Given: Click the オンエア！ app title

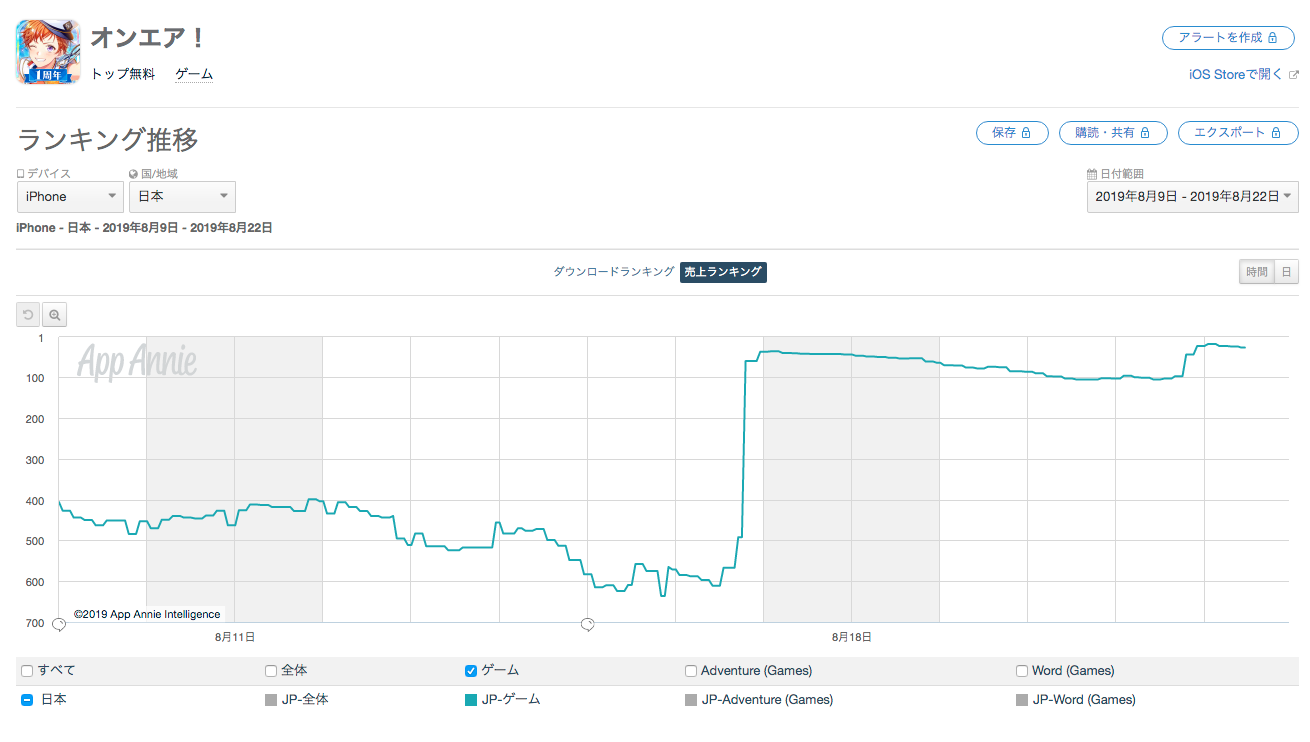Looking at the screenshot, I should tap(149, 38).
